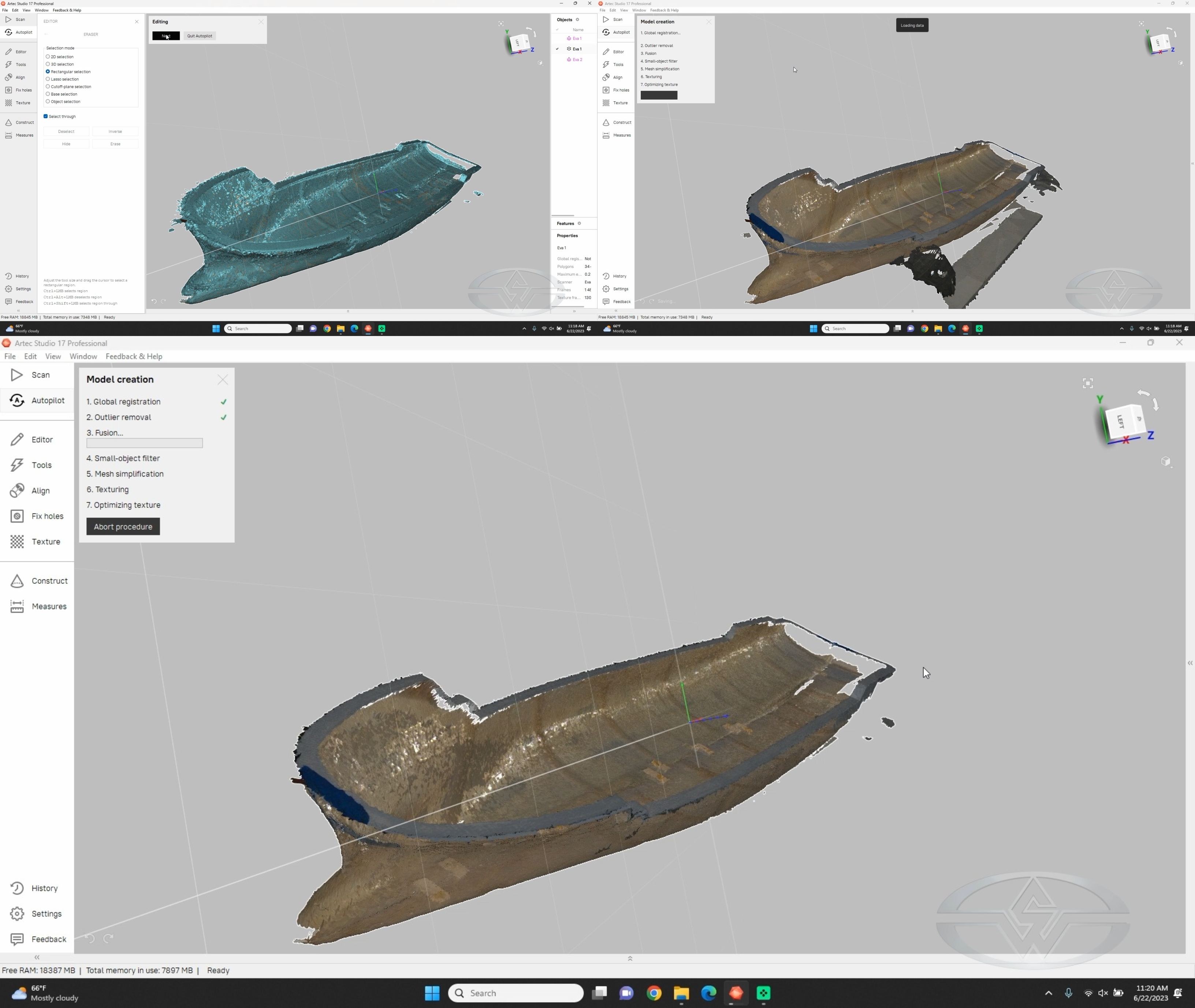The height and width of the screenshot is (1008, 1195).
Task: Click the fit-to-view icon near navigation cube
Action: pos(1088,384)
